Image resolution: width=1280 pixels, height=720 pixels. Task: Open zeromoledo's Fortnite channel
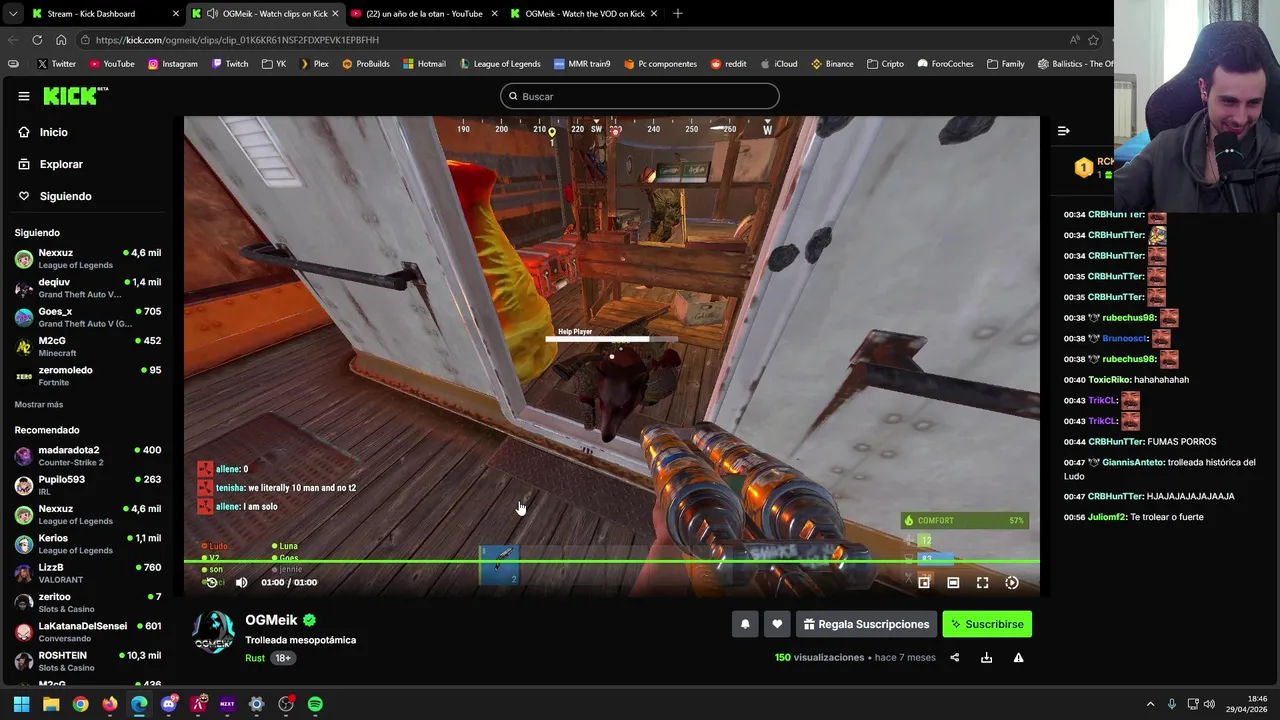pyautogui.click(x=88, y=376)
